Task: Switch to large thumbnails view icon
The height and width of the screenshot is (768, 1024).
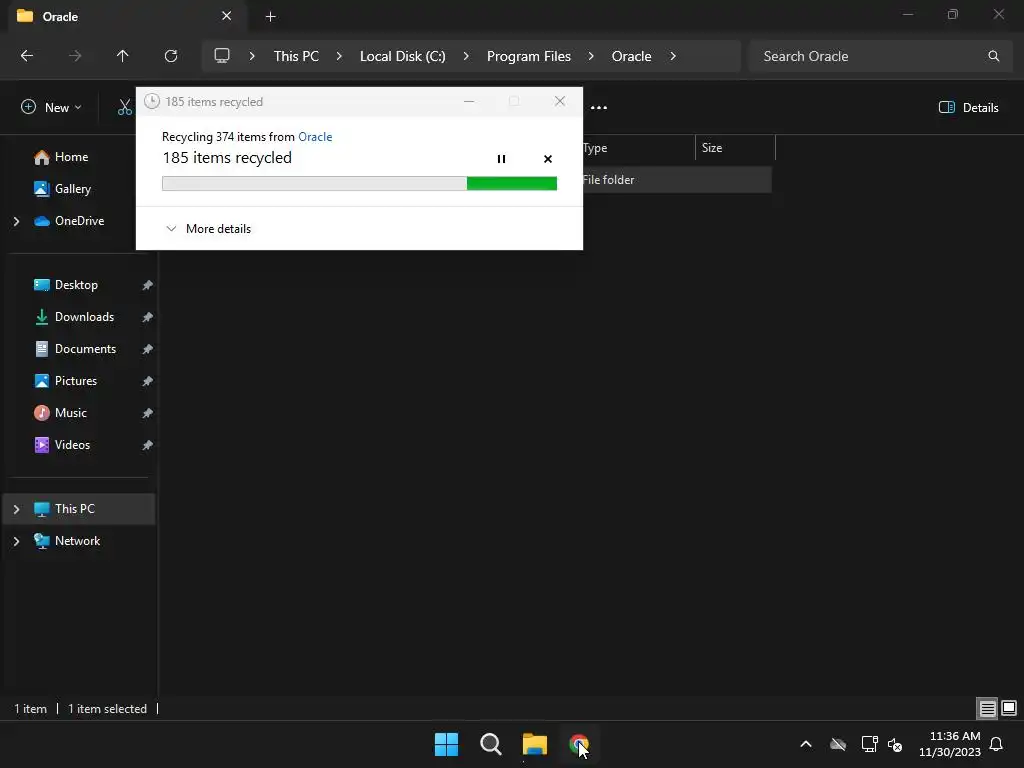Action: click(x=1009, y=708)
